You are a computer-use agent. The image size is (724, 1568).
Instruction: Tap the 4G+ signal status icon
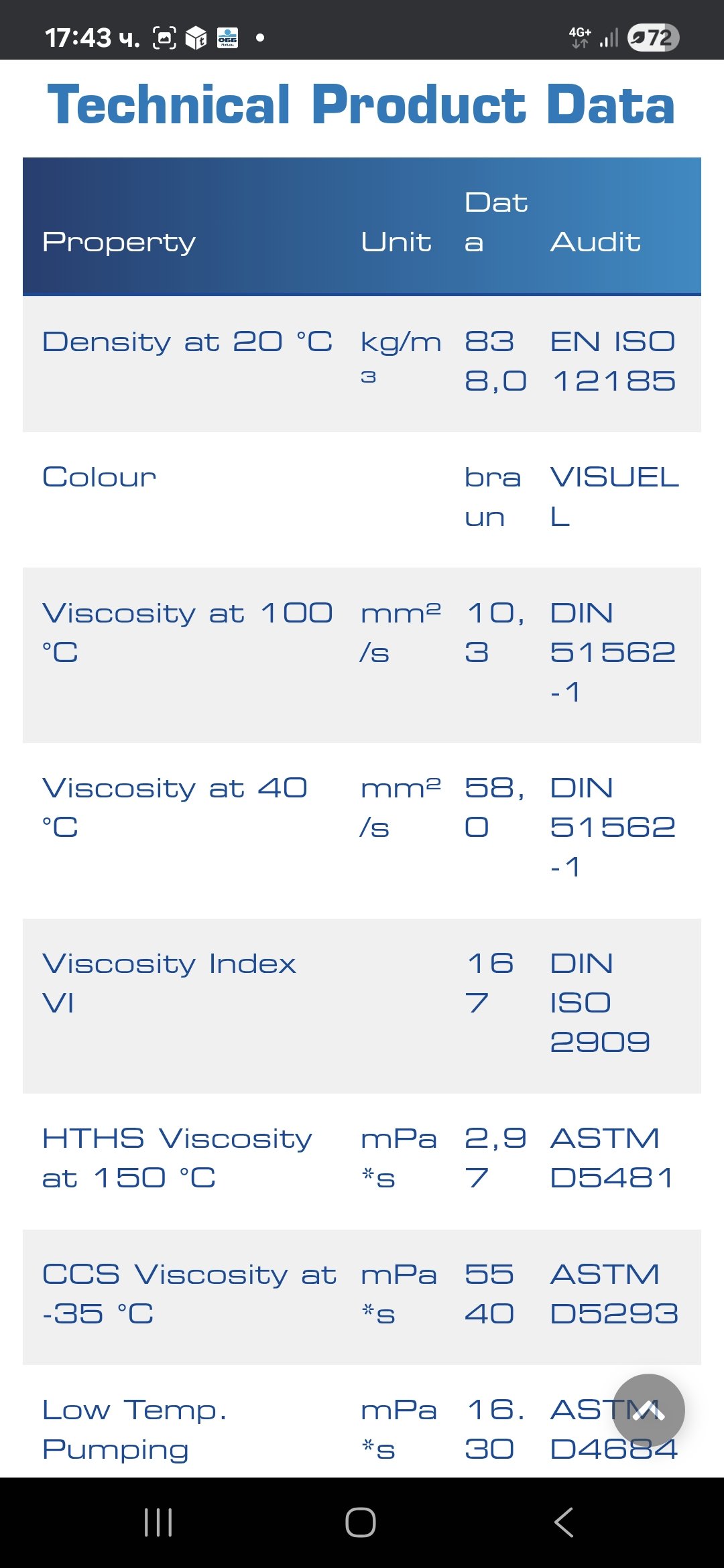coord(581,37)
